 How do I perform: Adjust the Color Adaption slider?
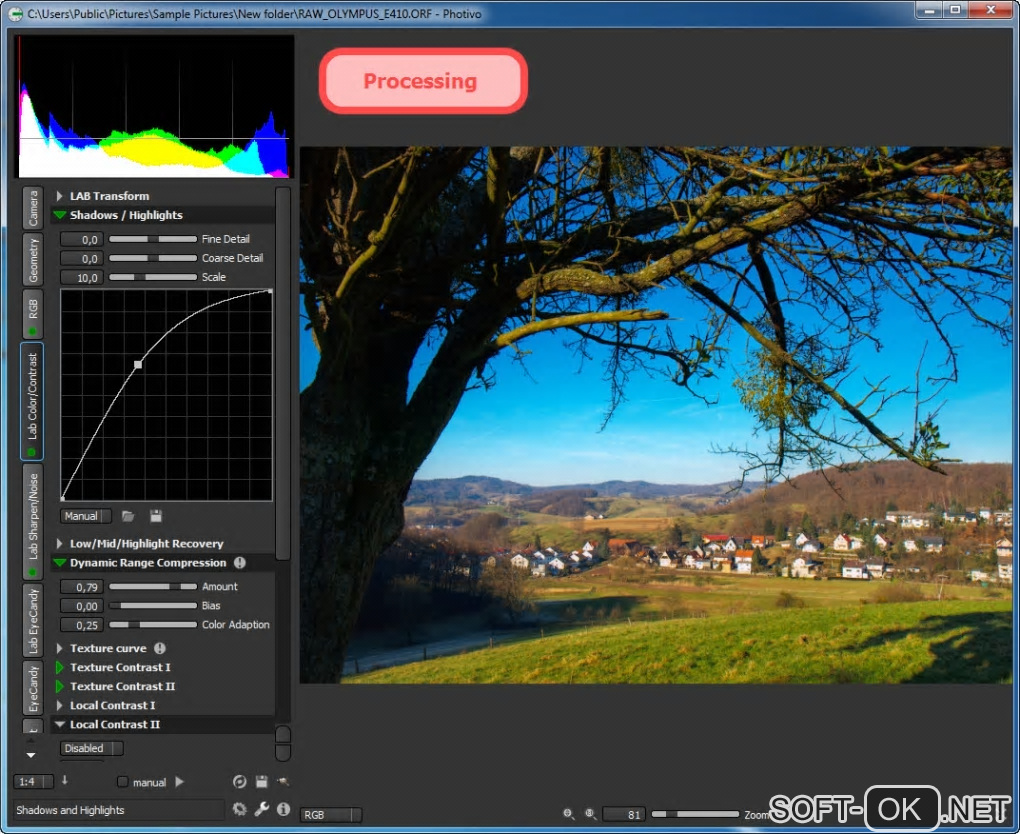point(153,625)
